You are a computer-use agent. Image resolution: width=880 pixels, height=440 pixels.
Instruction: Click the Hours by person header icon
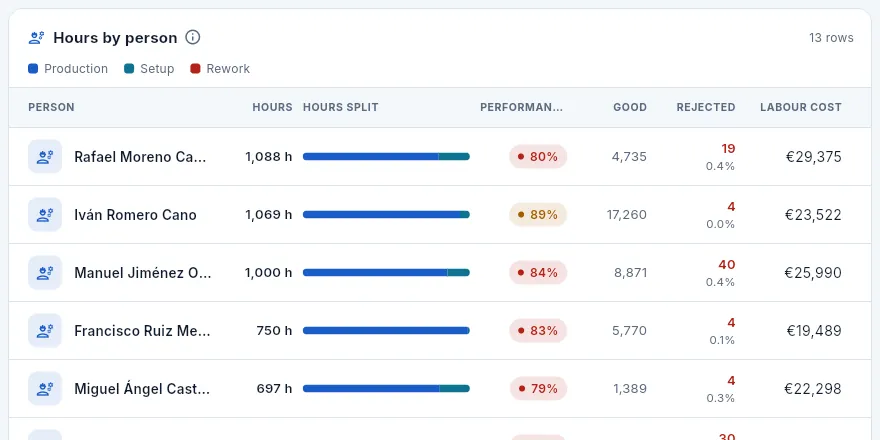pyautogui.click(x=36, y=38)
